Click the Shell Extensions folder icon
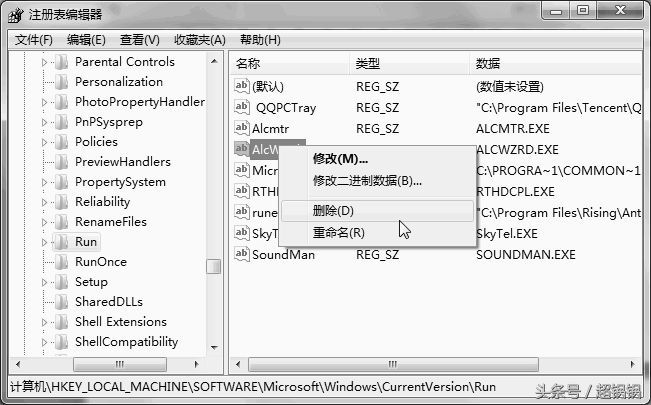Image resolution: width=651 pixels, height=405 pixels. coord(61,322)
